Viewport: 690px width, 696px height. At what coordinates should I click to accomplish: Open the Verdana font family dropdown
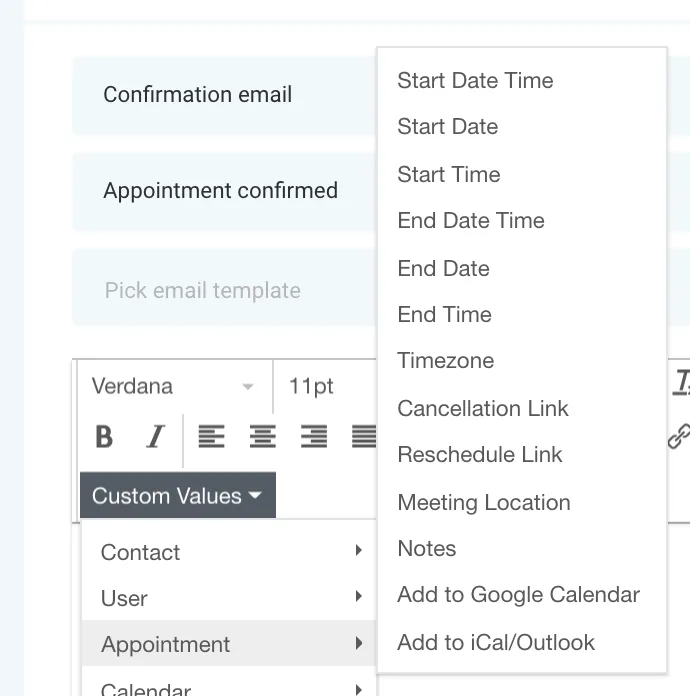(x=175, y=386)
